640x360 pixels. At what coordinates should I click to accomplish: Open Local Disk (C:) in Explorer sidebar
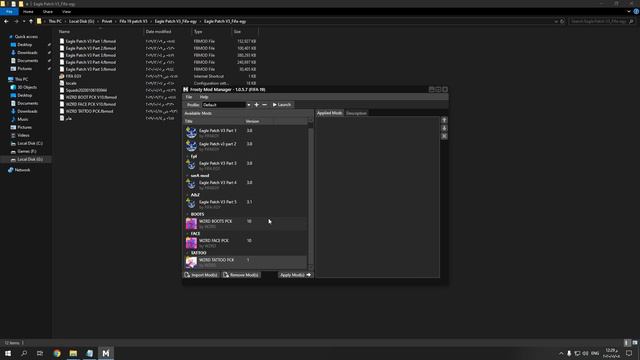pos(30,143)
